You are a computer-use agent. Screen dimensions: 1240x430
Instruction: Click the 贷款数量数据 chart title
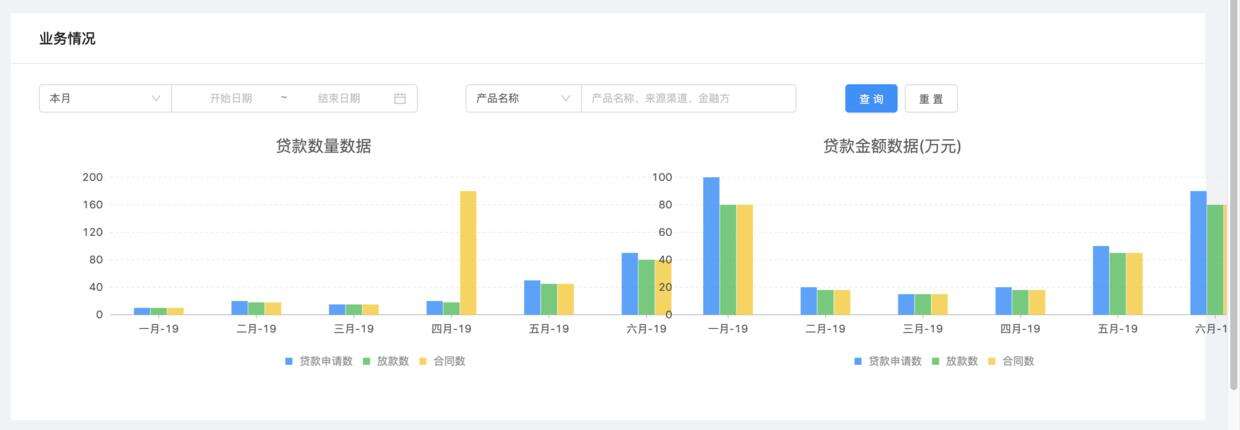pyautogui.click(x=323, y=146)
